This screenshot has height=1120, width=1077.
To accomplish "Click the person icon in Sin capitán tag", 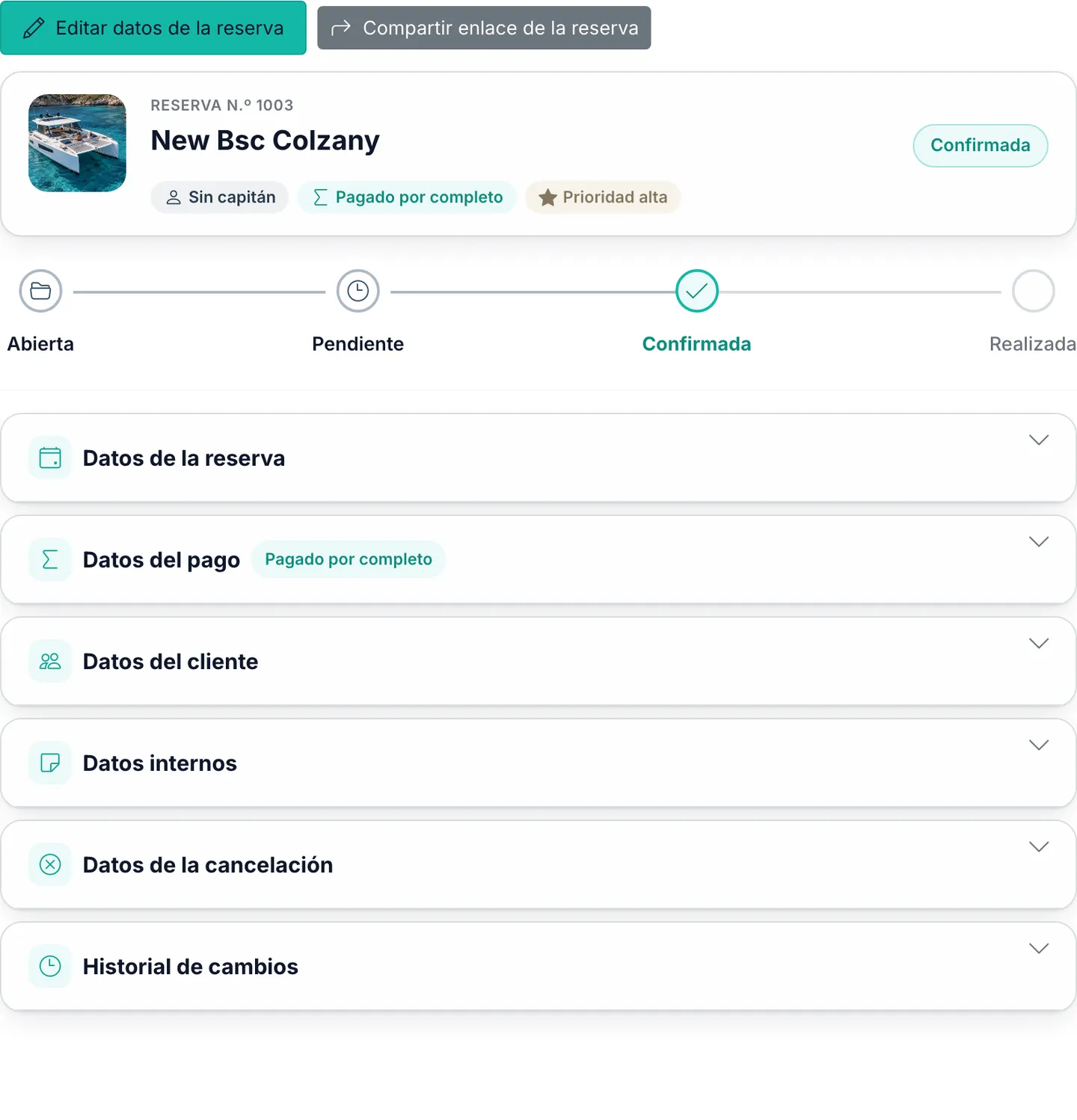I will tap(174, 197).
